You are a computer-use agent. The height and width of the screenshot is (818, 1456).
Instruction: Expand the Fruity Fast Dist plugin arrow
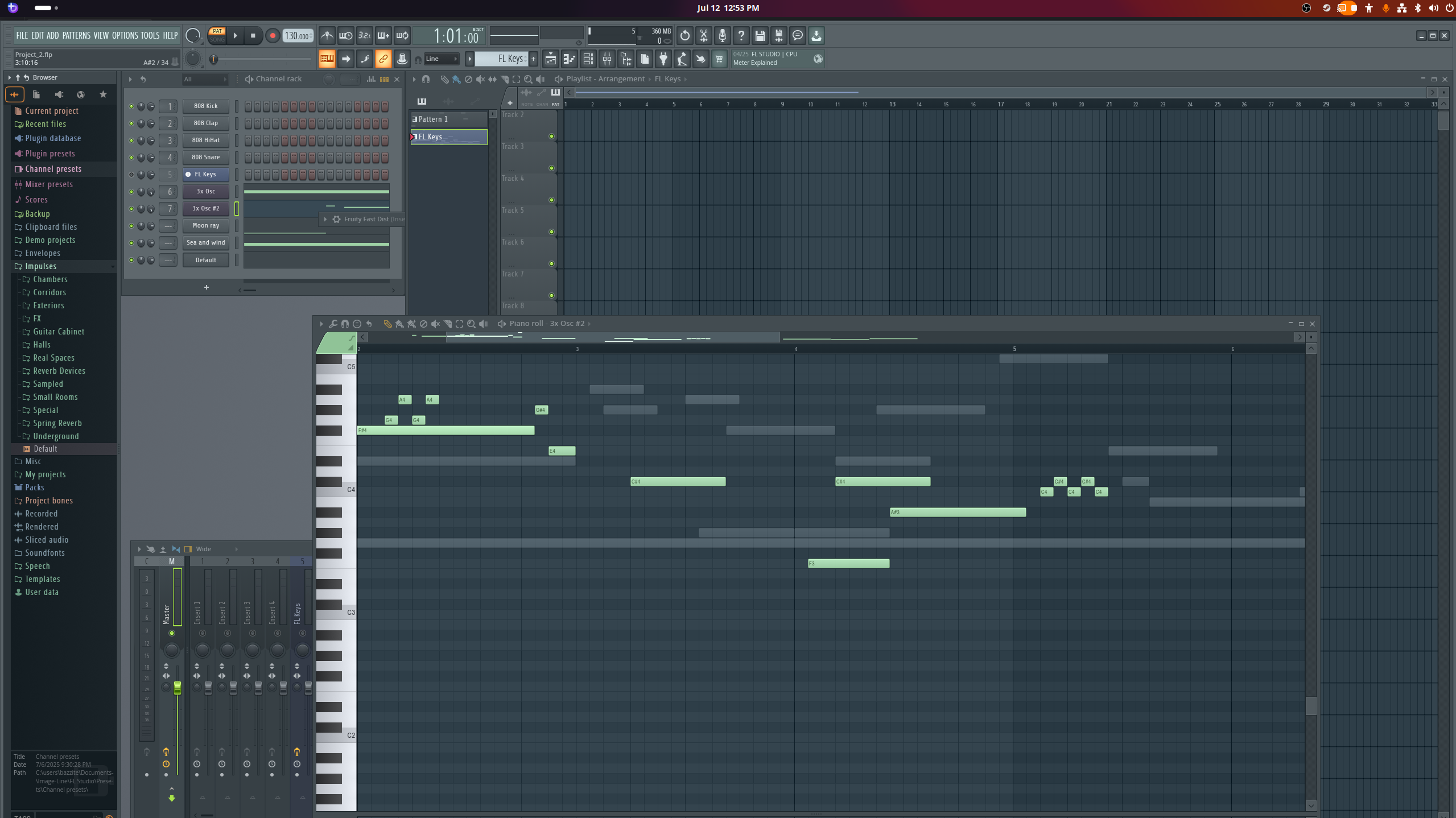pos(325,219)
